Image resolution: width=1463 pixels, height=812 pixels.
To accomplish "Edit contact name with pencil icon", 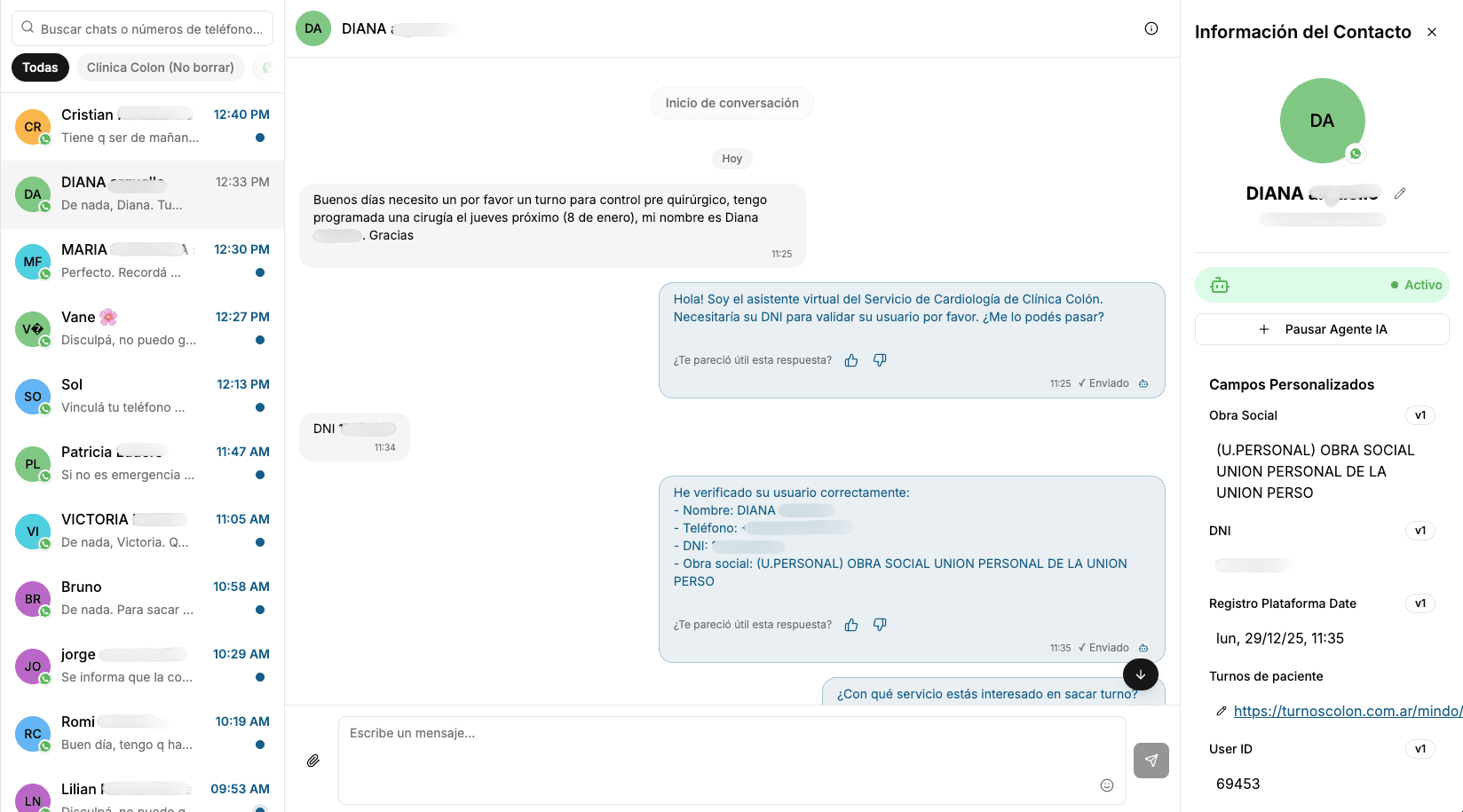I will click(x=1400, y=193).
